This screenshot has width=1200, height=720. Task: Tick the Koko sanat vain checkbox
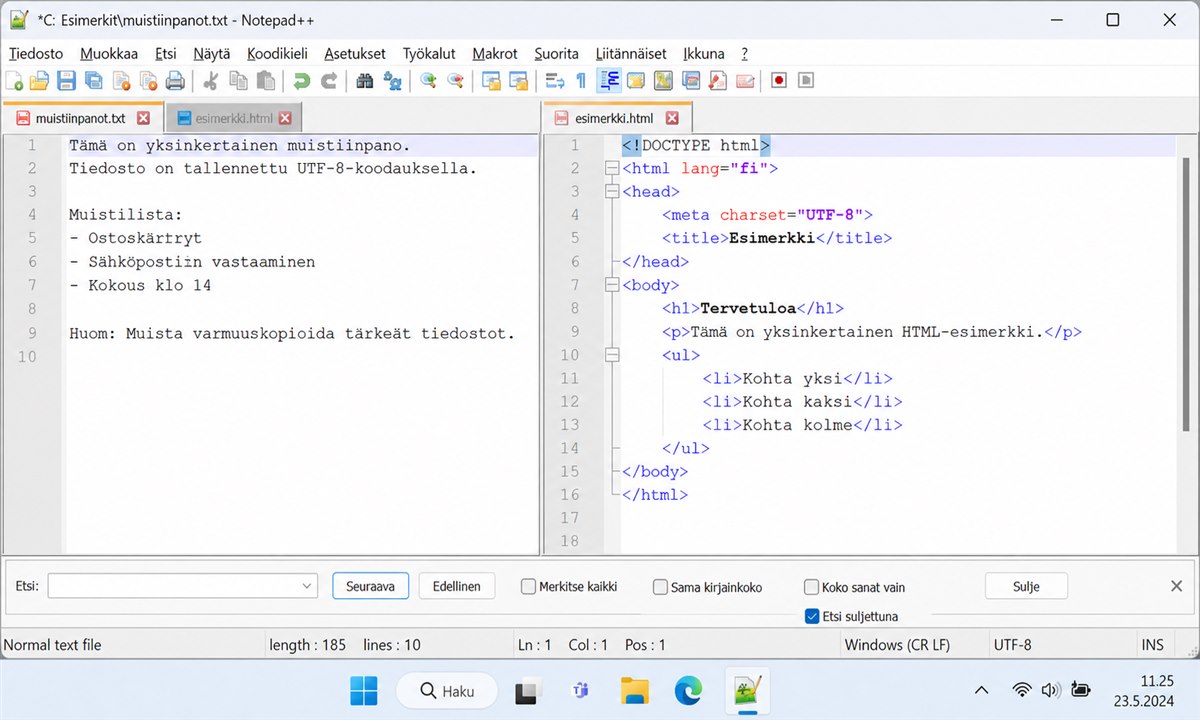[811, 588]
